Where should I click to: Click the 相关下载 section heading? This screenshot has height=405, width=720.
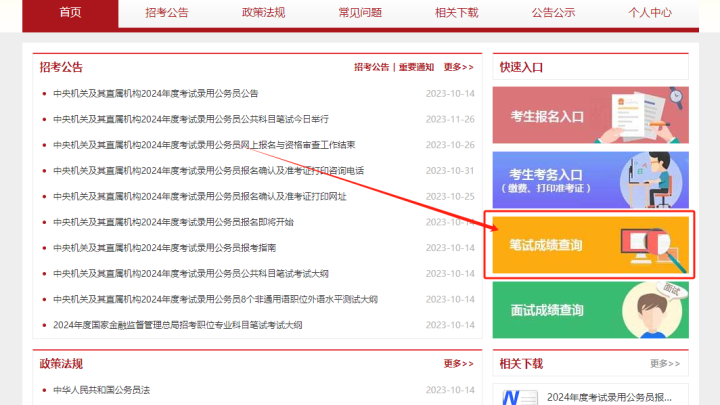(521, 364)
